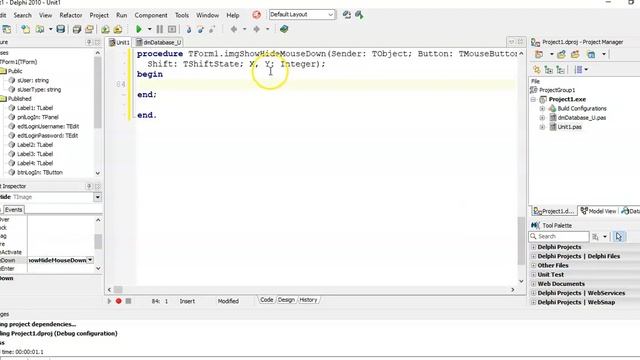Click the red record macro button
Viewport: 640px width, 360px height.
coord(118,301)
